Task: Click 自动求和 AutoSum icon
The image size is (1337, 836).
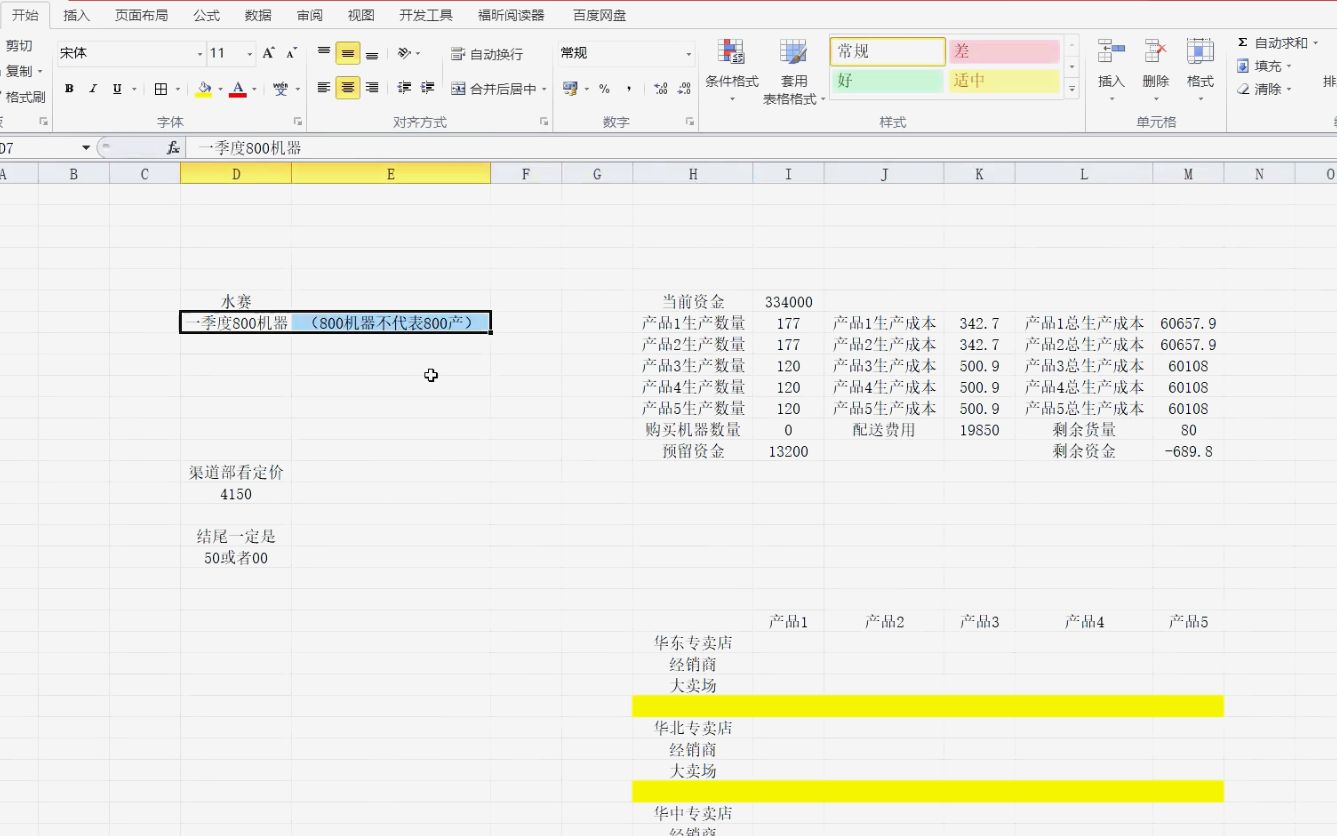Action: click(1243, 43)
